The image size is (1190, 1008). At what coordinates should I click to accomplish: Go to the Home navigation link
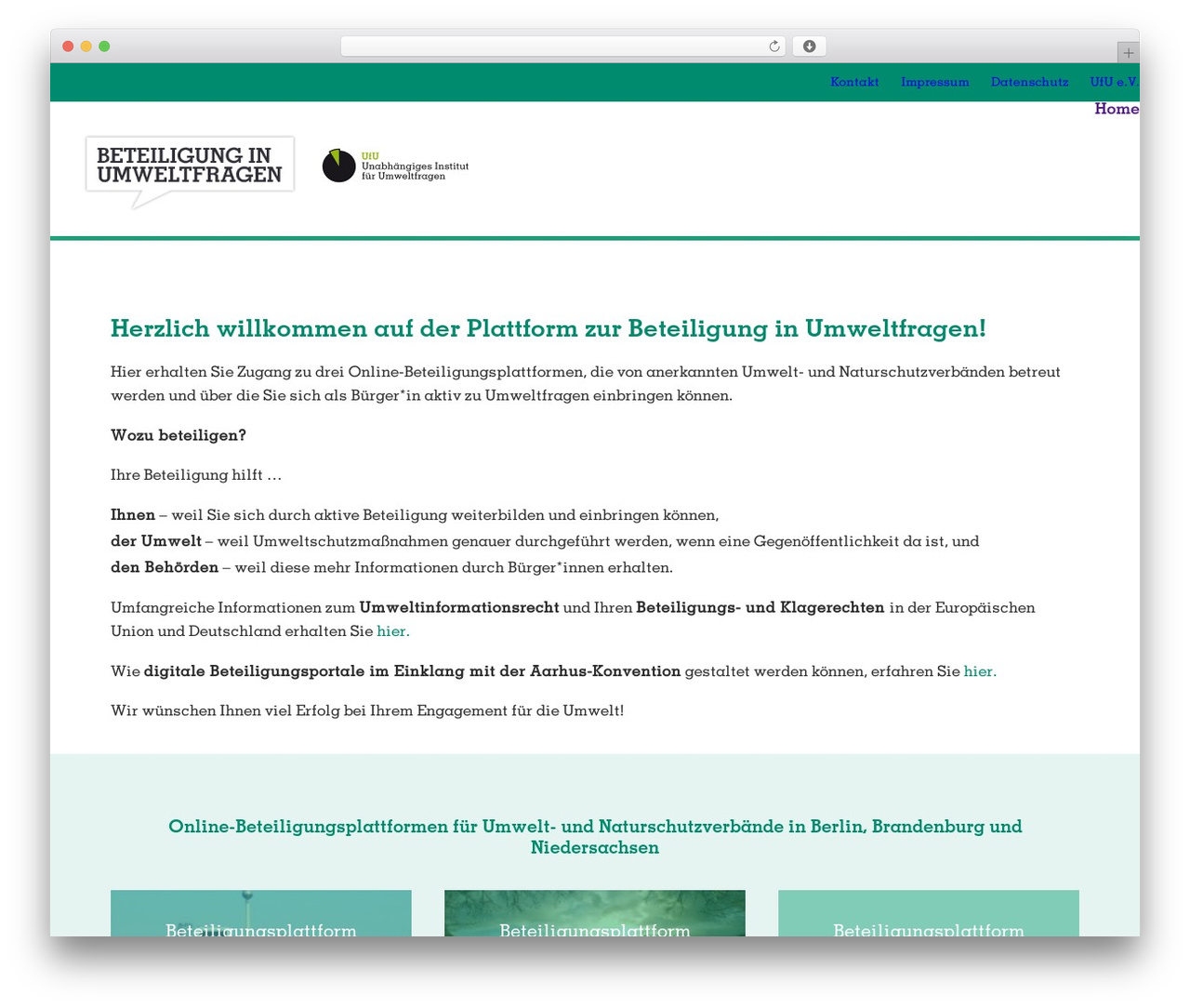(x=1117, y=109)
